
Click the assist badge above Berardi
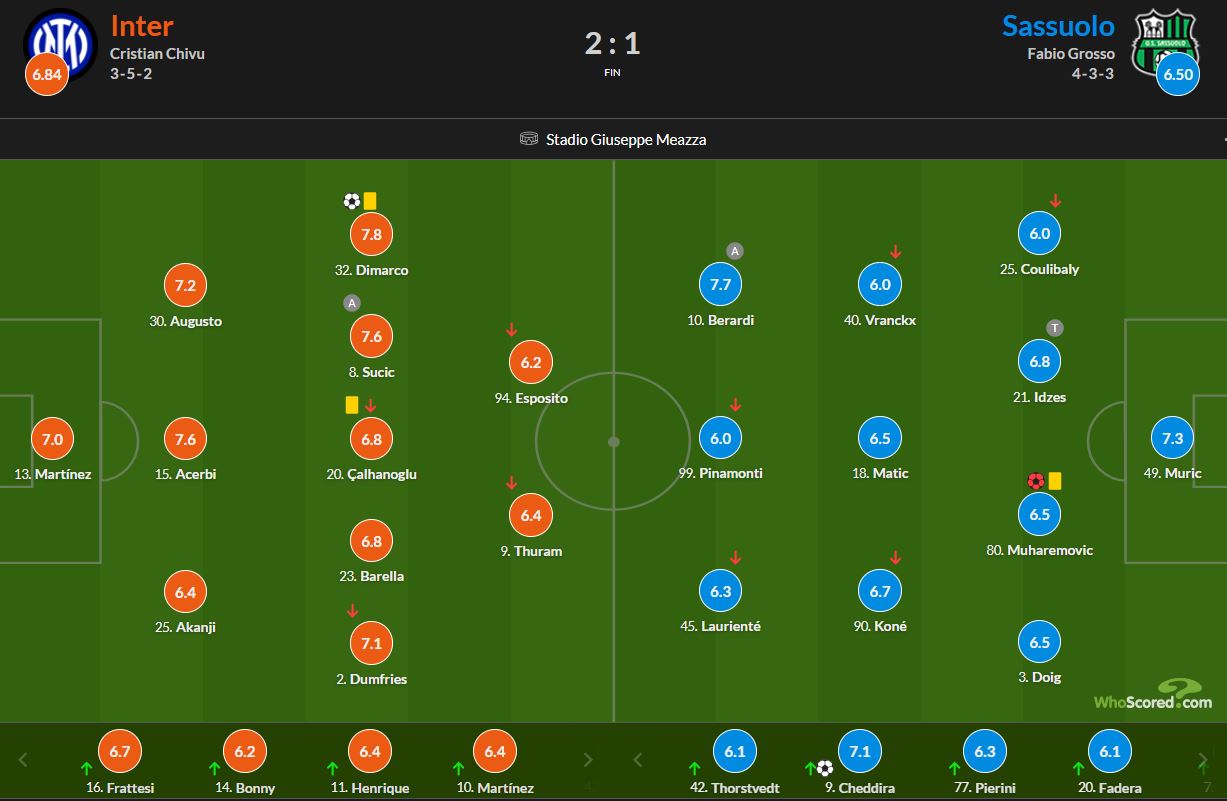(x=735, y=251)
